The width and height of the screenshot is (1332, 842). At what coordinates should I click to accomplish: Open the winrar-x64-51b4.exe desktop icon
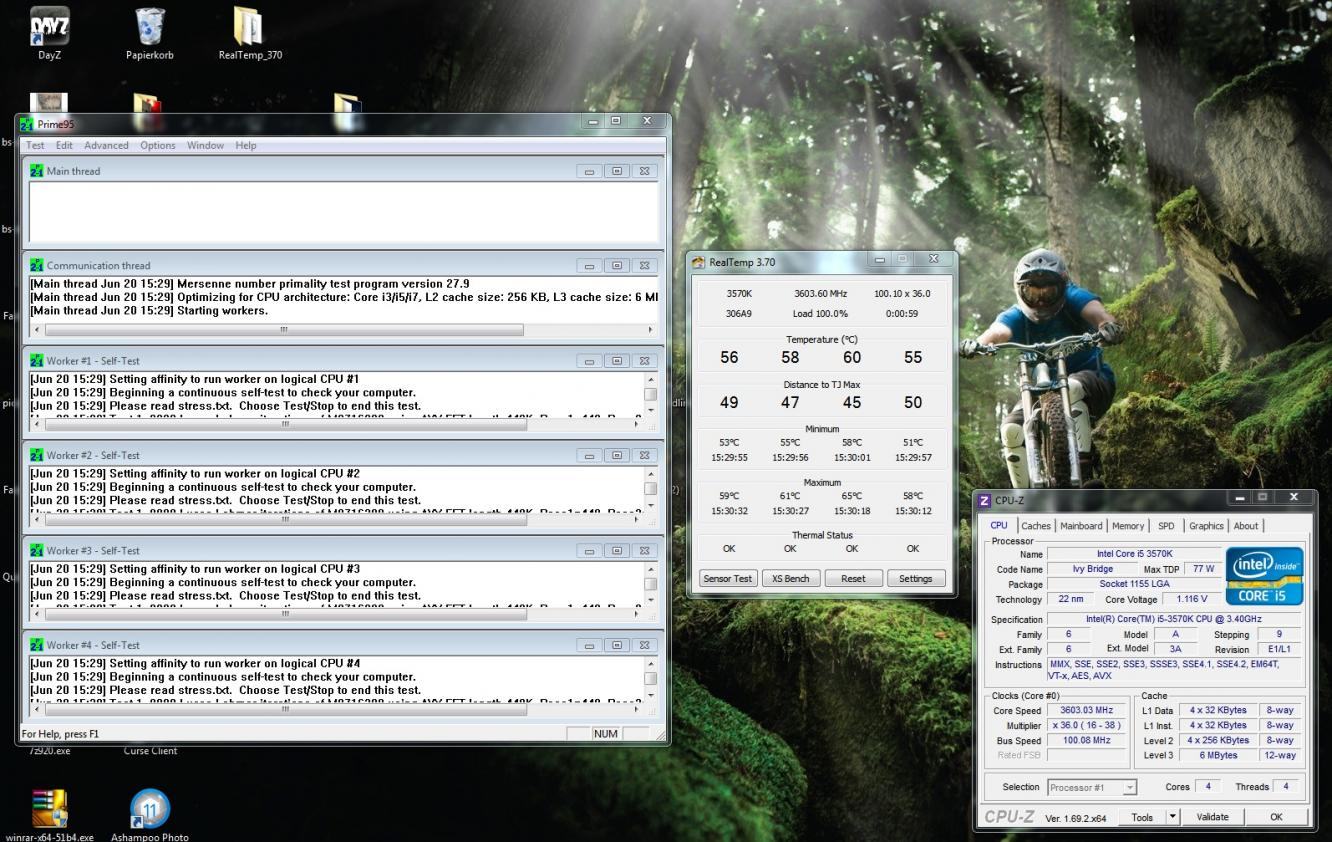click(x=49, y=815)
